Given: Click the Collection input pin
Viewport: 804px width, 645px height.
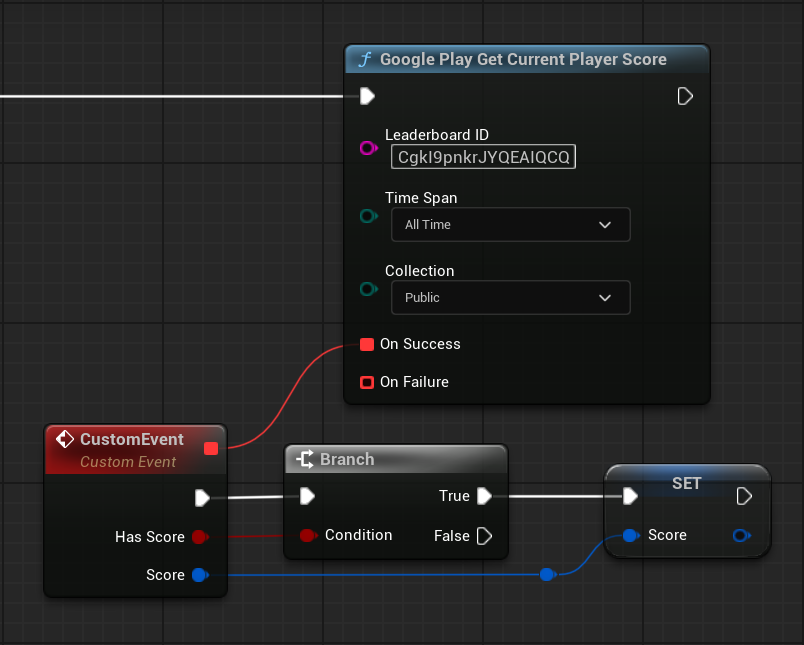Looking at the screenshot, I should [368, 289].
